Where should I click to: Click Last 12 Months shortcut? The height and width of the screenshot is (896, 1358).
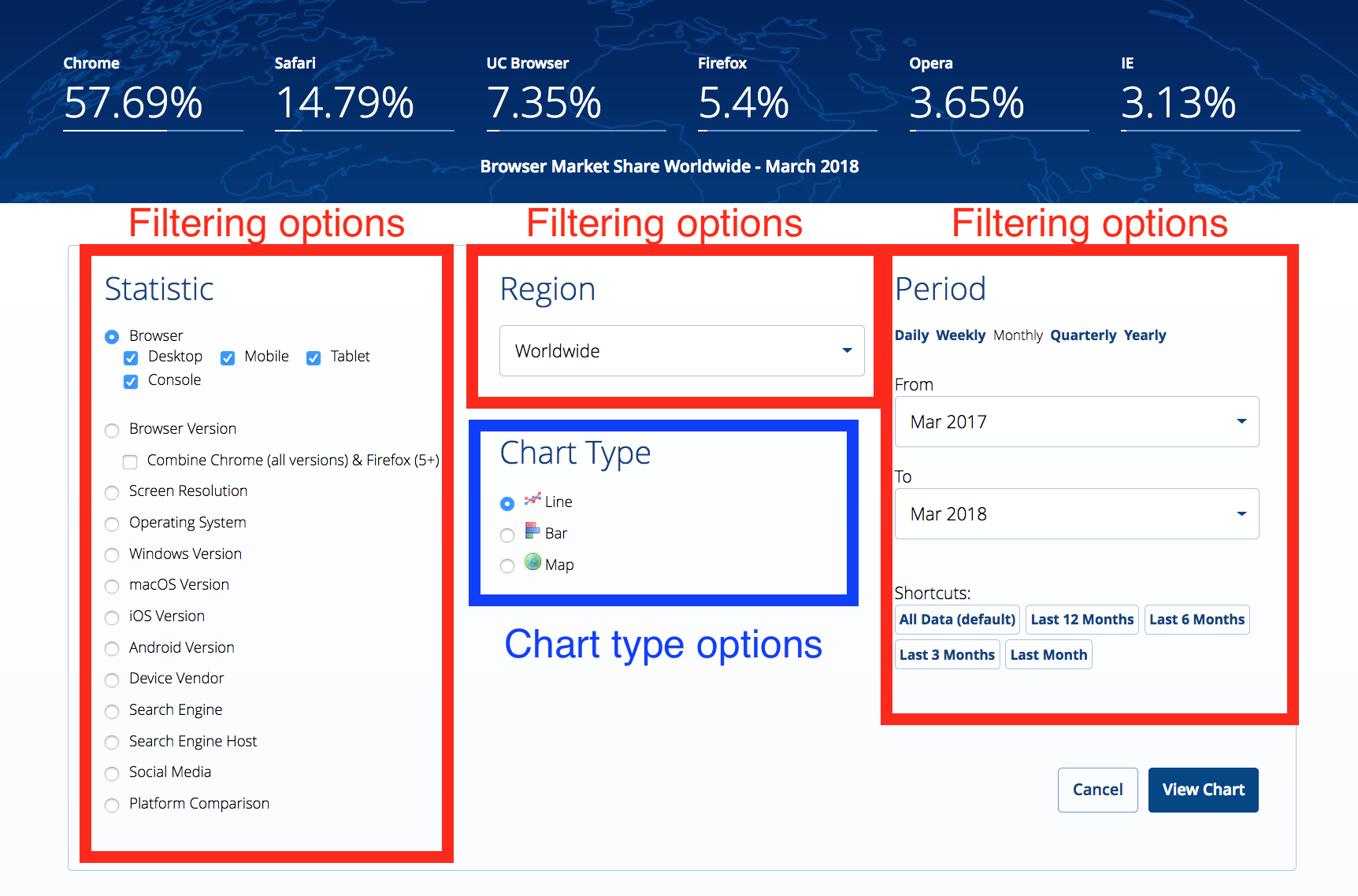(1082, 620)
